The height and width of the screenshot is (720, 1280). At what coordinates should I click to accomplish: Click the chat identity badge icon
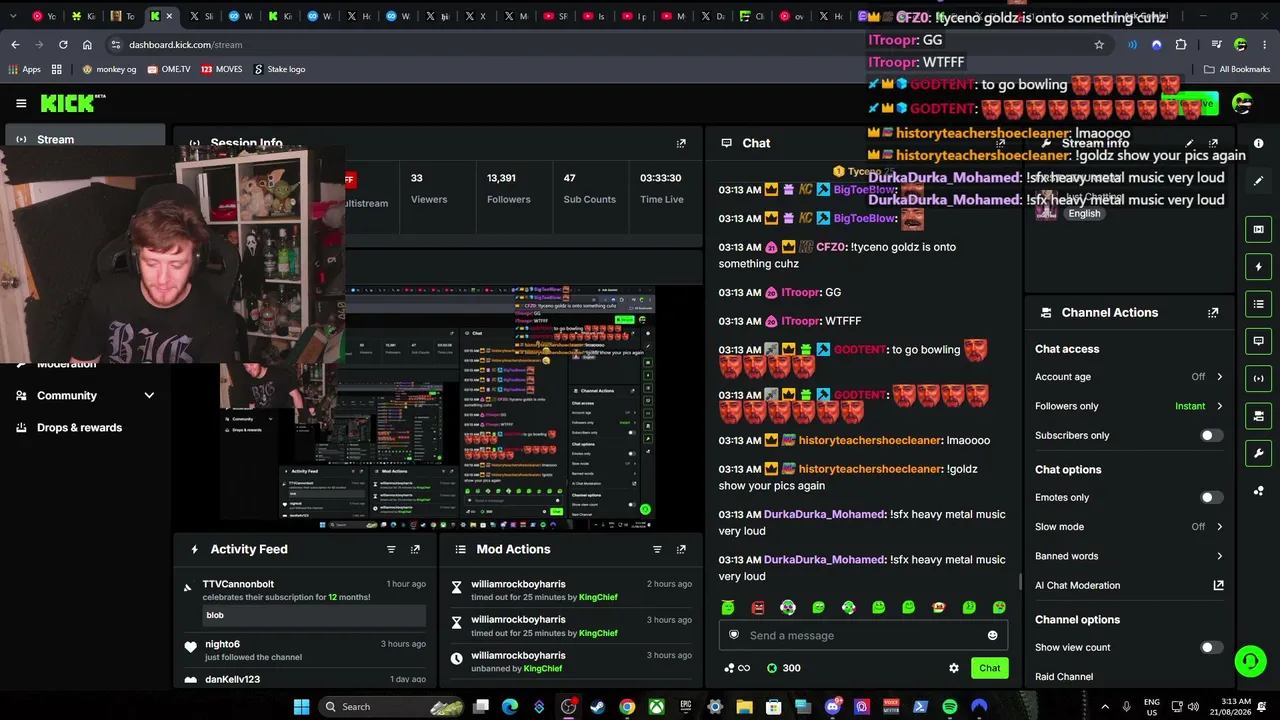(x=733, y=635)
